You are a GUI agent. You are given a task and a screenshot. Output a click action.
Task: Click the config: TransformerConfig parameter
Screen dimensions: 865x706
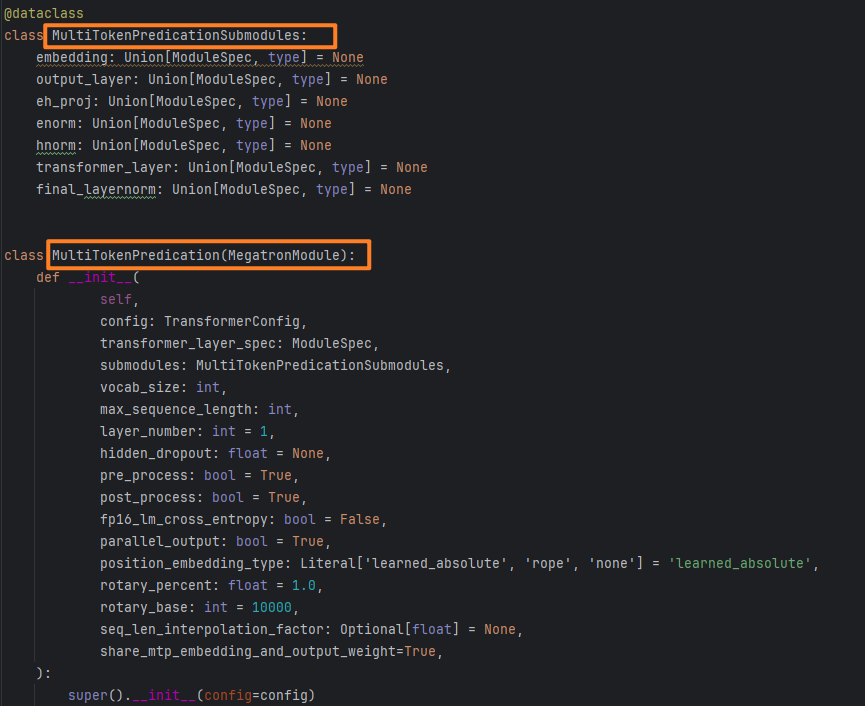tap(203, 322)
